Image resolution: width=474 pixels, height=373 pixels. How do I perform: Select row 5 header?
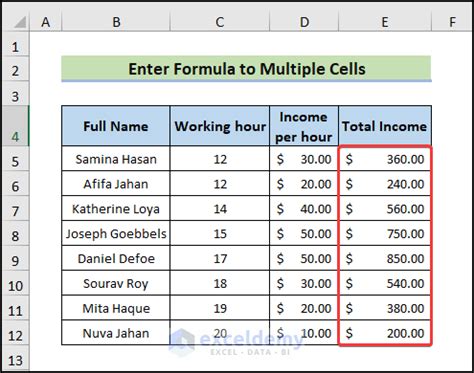(15, 159)
